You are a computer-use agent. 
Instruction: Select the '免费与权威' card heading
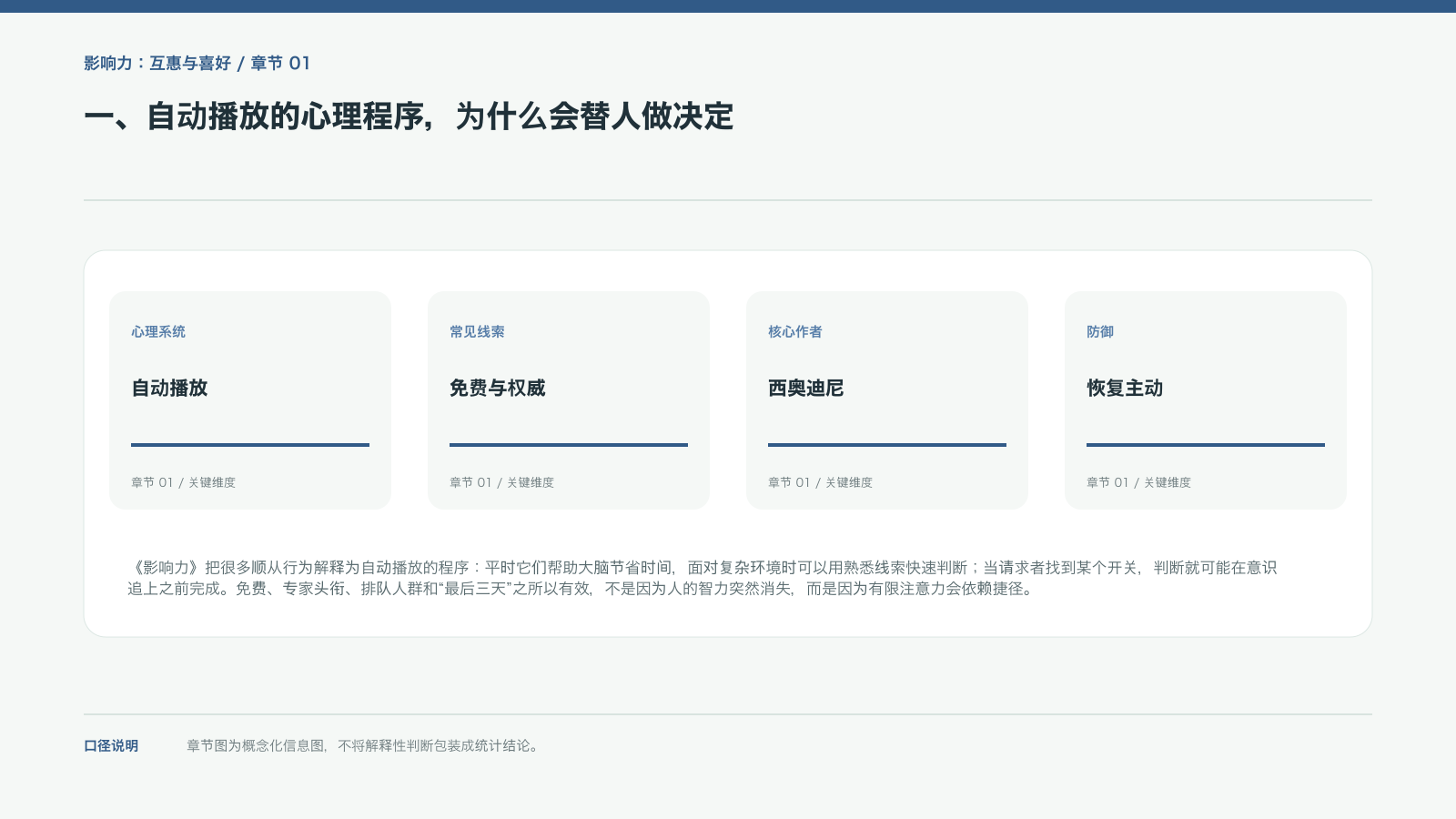point(498,389)
